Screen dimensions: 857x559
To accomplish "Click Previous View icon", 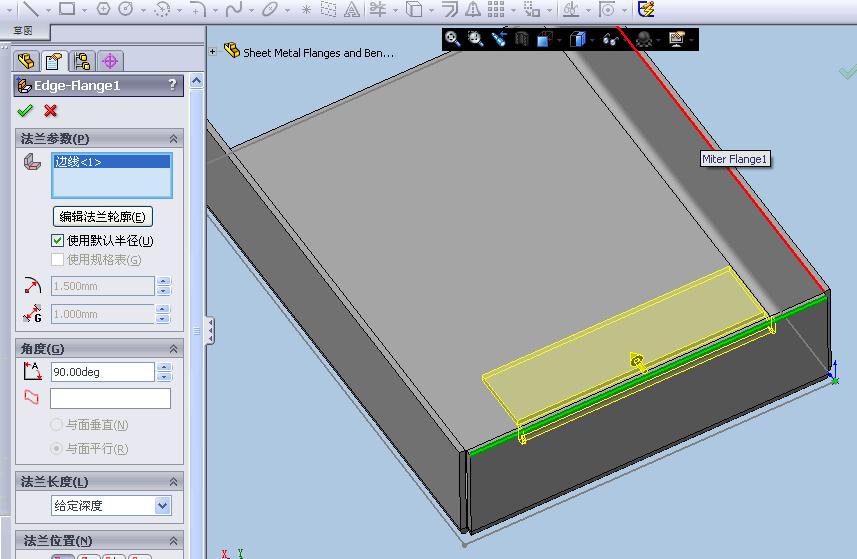I will (498, 39).
